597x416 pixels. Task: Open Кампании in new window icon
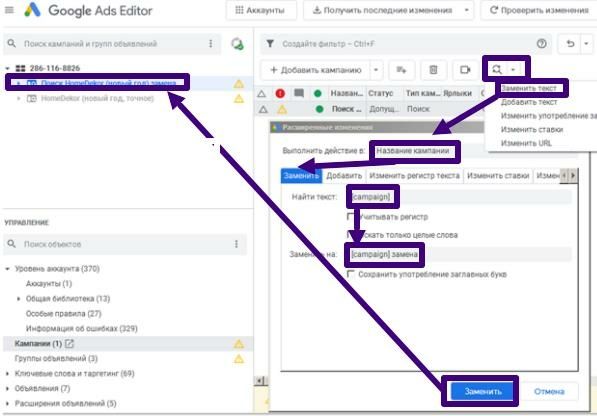tap(69, 344)
